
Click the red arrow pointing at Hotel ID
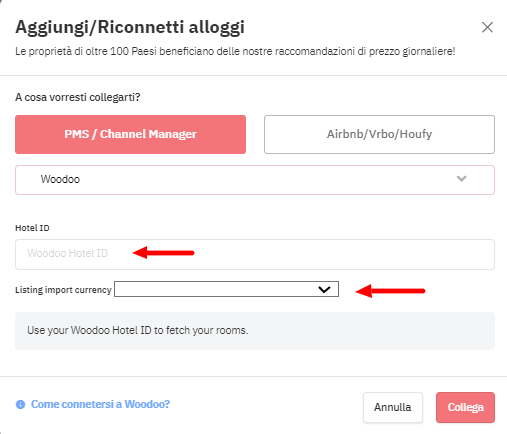(x=163, y=253)
